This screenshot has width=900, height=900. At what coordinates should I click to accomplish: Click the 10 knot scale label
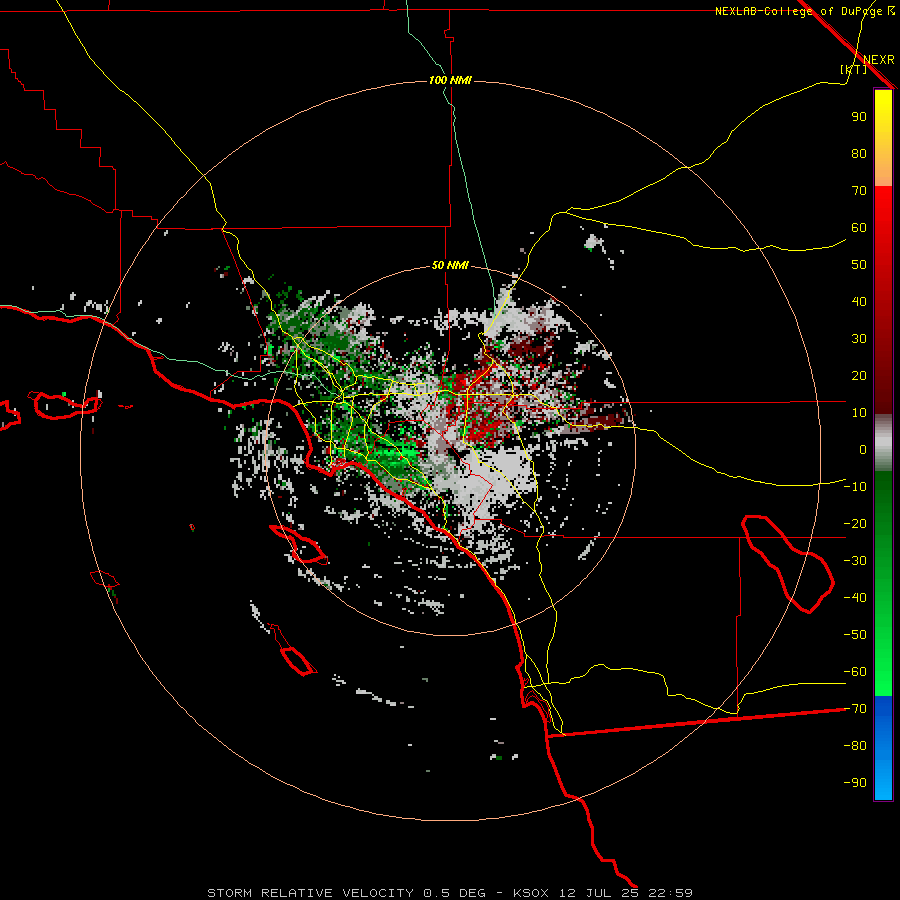(859, 413)
